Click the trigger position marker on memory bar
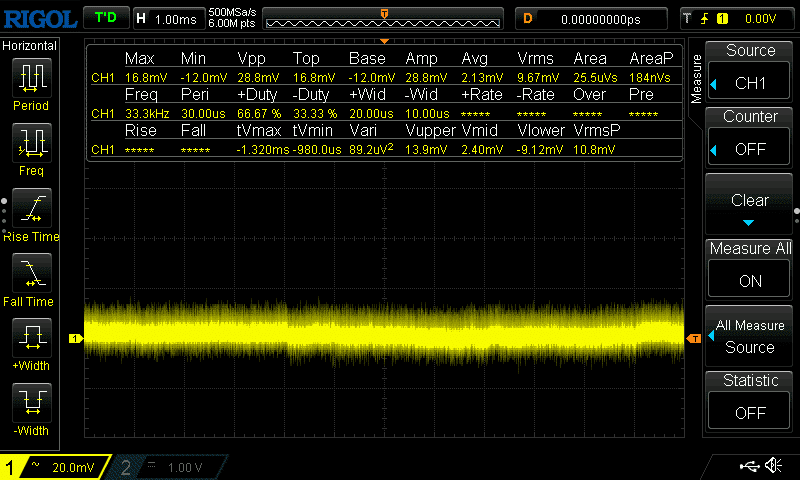Screen dimensions: 800x480 [384, 14]
